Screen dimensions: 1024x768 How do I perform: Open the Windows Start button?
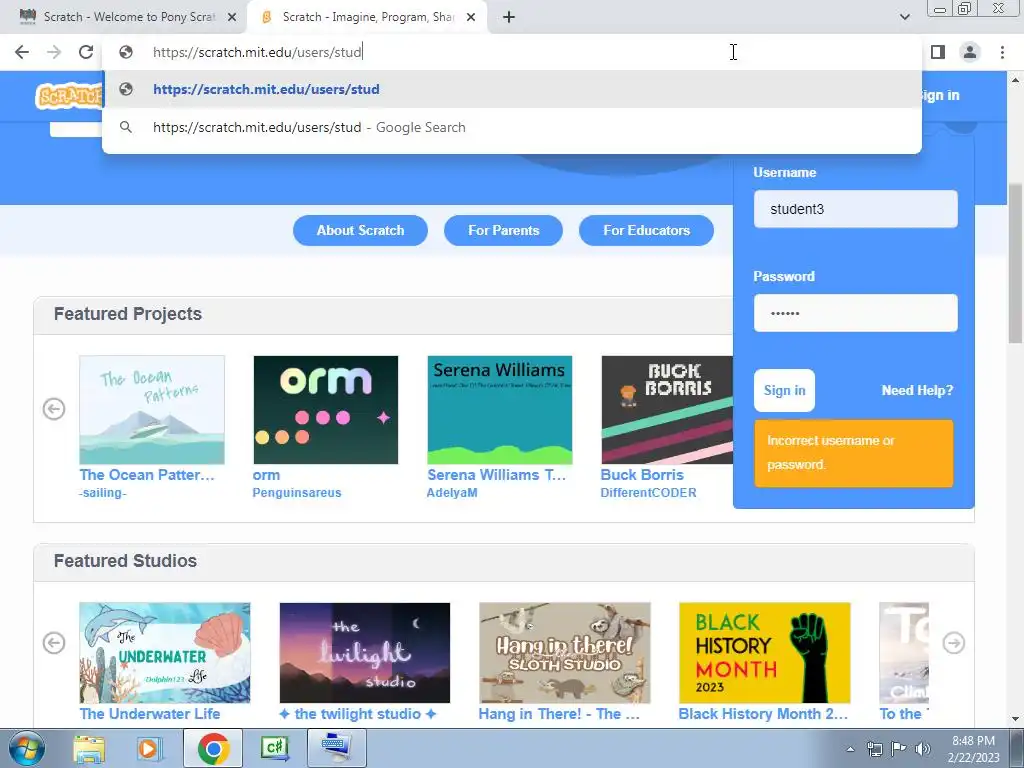pos(26,748)
